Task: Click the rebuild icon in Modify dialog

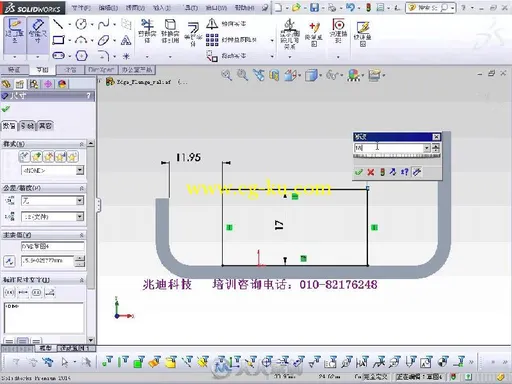Action: 382,172
